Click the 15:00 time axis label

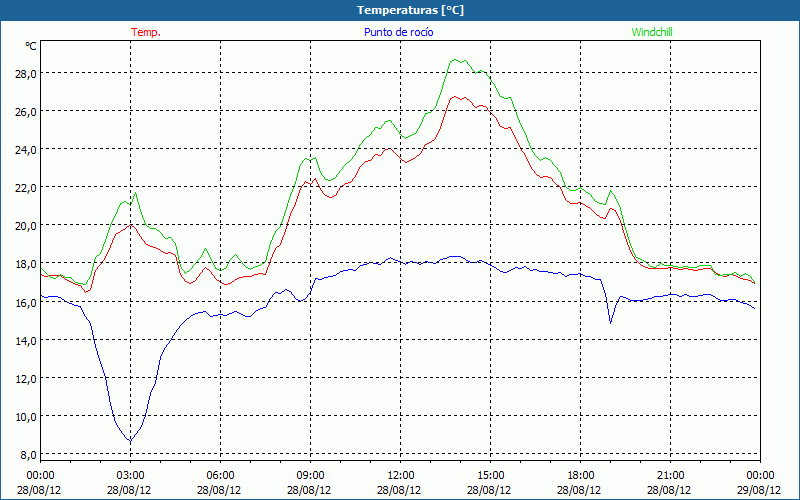[490, 476]
